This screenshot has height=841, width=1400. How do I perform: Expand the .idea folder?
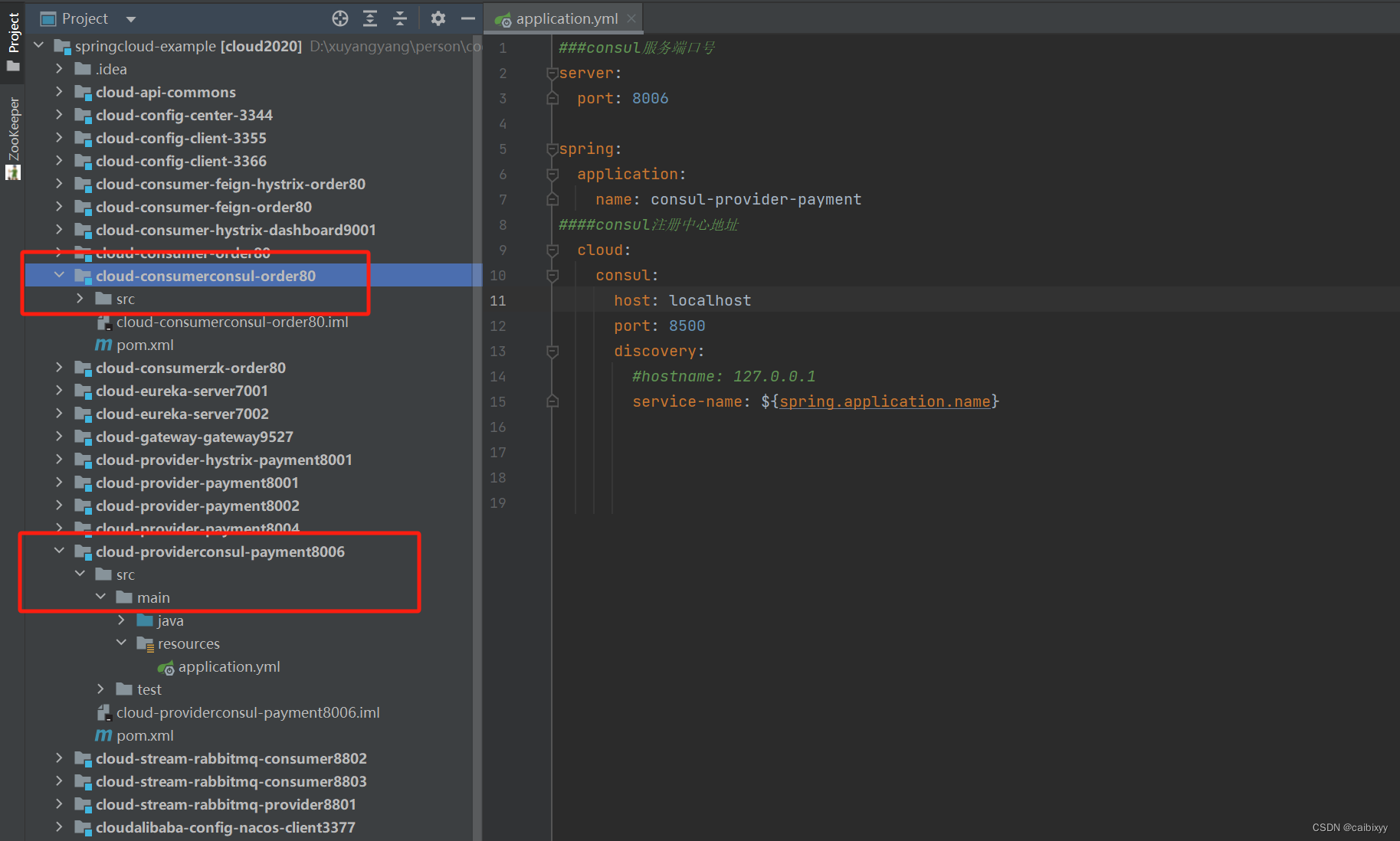point(59,69)
